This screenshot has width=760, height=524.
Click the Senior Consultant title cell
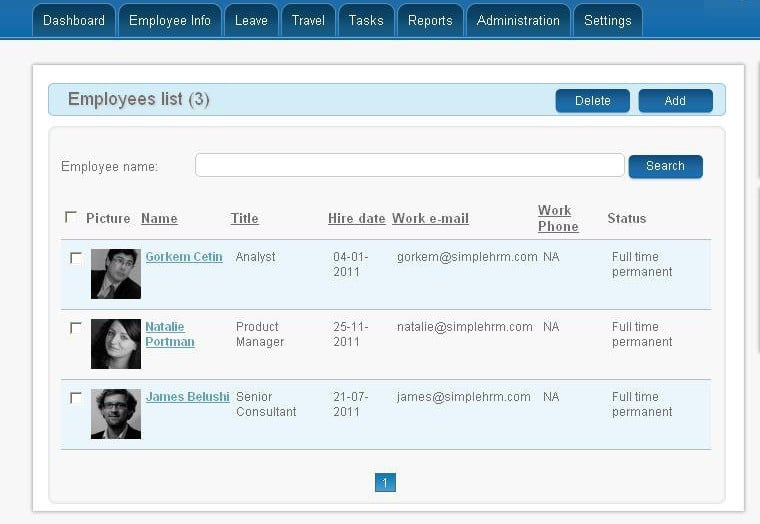(x=266, y=404)
